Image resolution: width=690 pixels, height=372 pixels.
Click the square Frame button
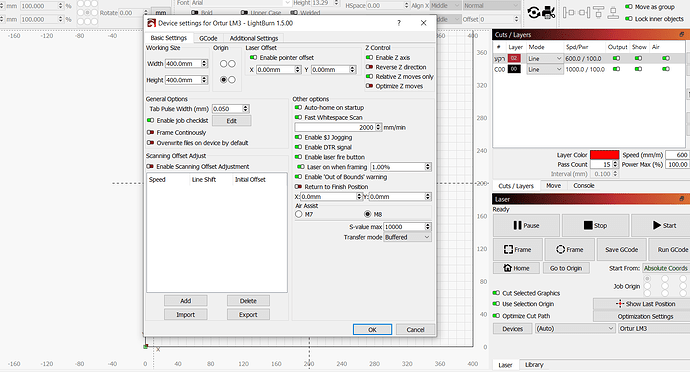coord(518,250)
